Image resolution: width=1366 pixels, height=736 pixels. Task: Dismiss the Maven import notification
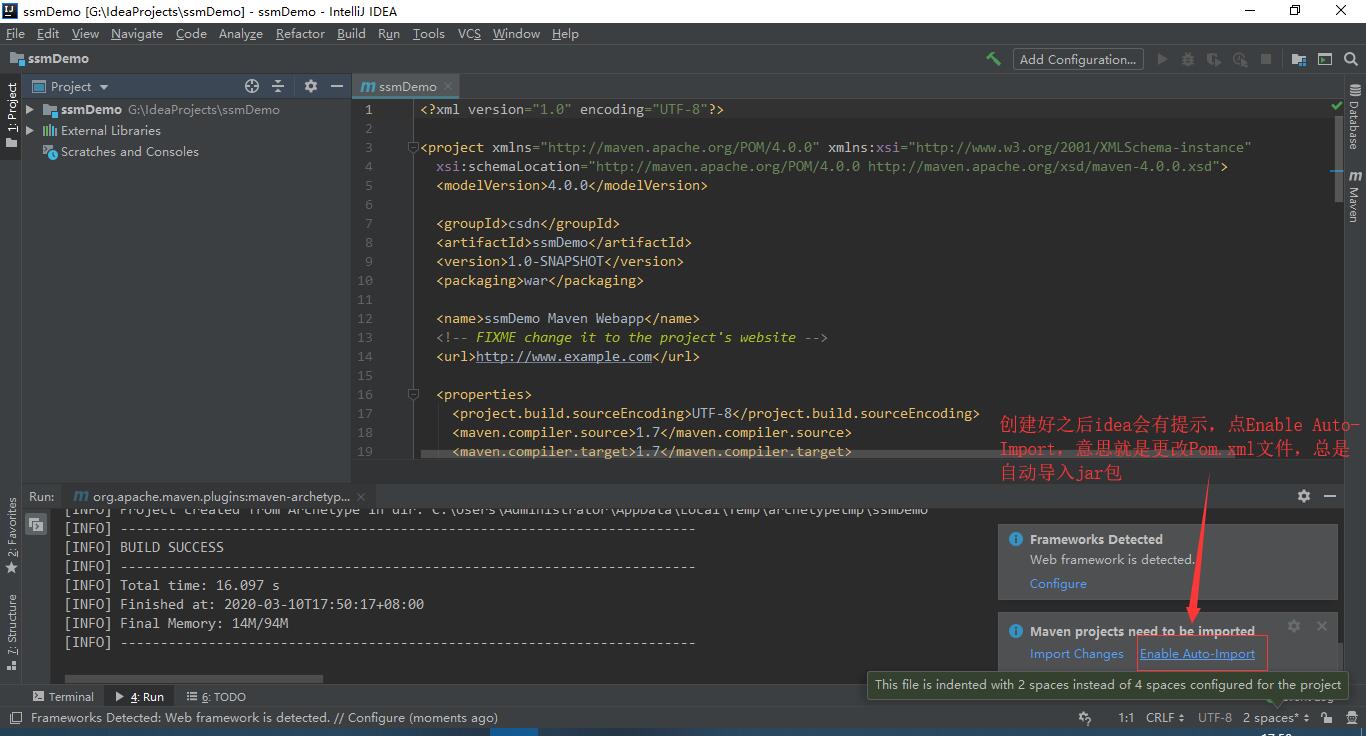click(1322, 626)
